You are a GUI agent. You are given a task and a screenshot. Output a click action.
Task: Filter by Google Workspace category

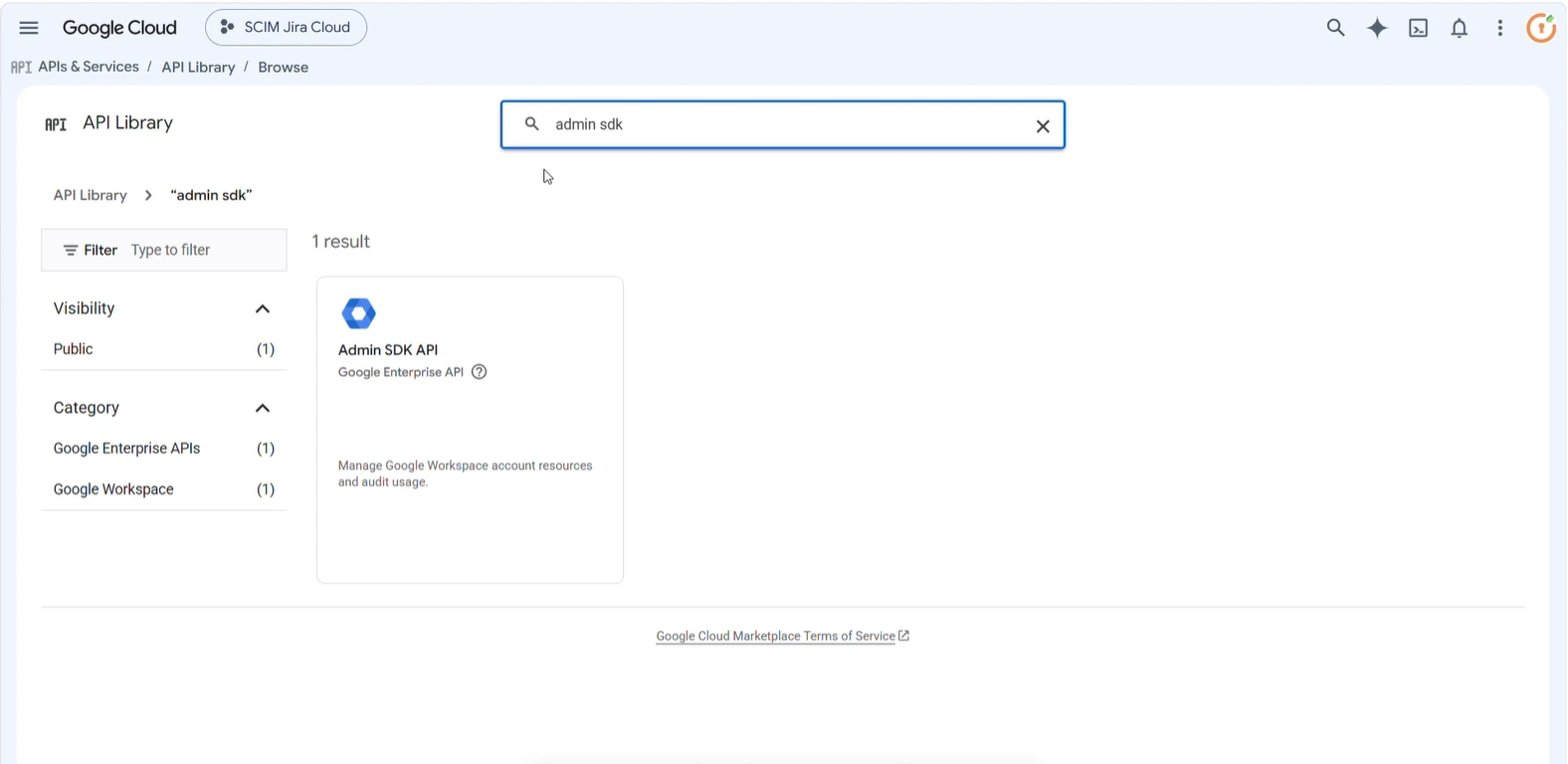pos(164,489)
